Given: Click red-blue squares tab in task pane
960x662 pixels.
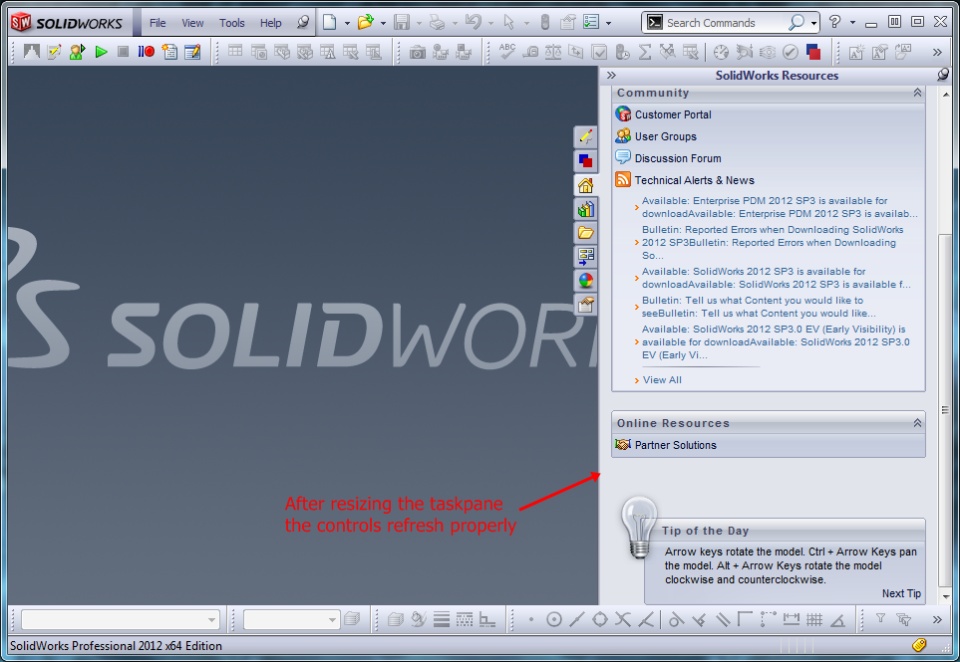Looking at the screenshot, I should tap(585, 161).
